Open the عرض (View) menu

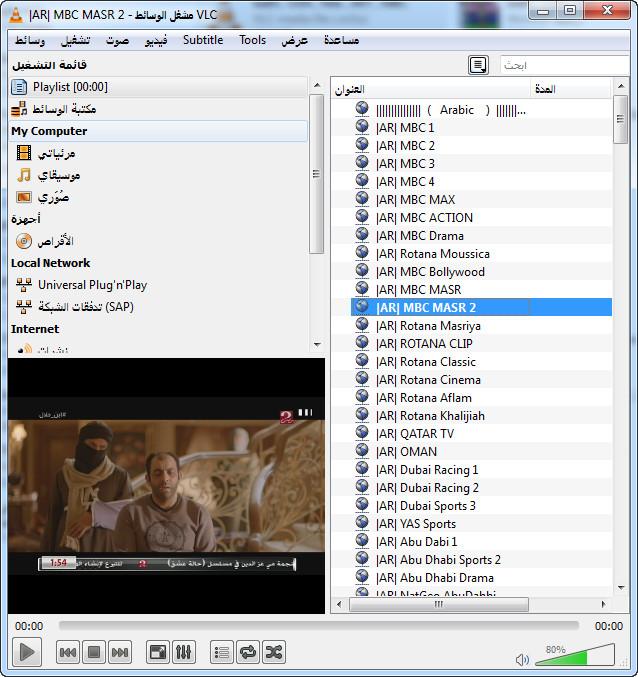294,40
